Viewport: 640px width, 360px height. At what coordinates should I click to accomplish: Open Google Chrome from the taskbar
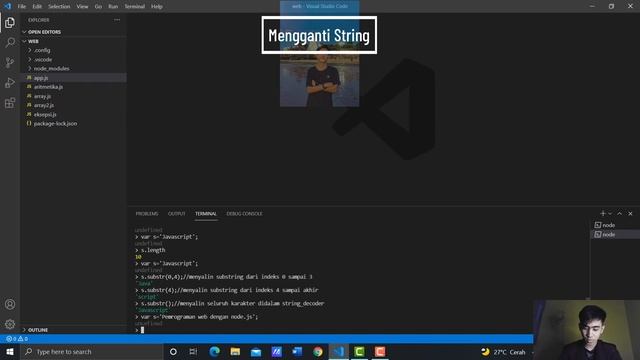click(318, 351)
